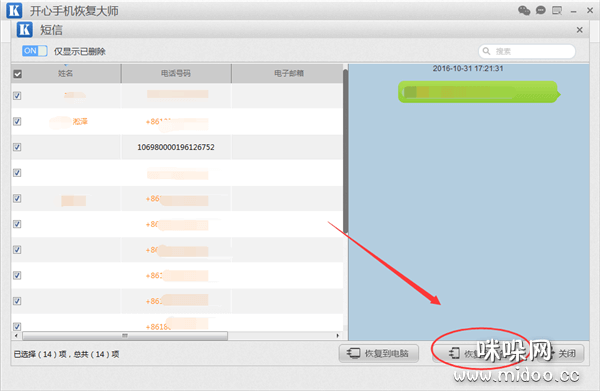
Task: Click the K logo of 开心手机恢复大师
Action: 14,10
